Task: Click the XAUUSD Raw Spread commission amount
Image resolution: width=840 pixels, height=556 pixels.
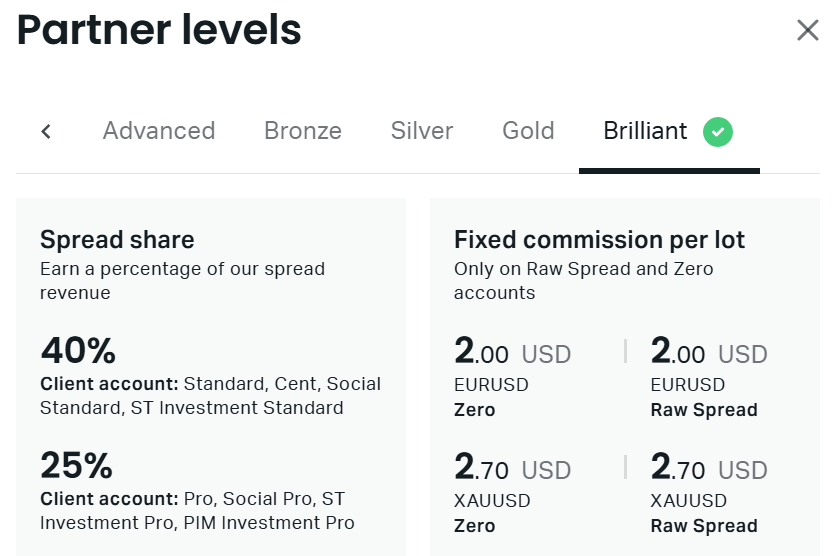Action: point(709,469)
